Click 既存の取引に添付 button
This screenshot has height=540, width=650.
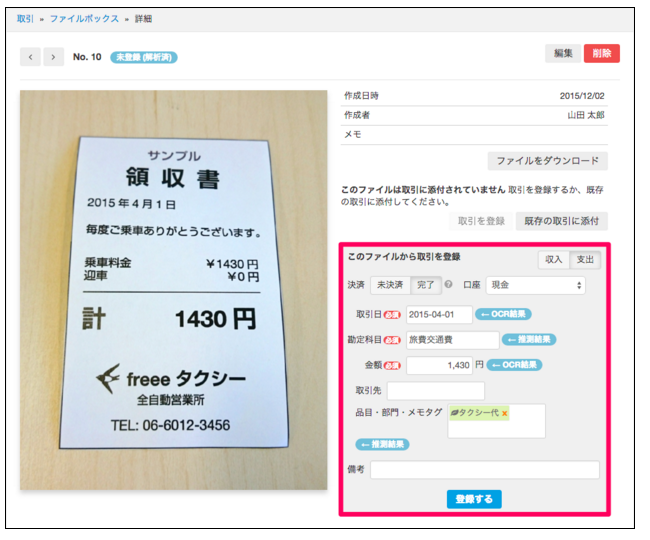pos(562,221)
